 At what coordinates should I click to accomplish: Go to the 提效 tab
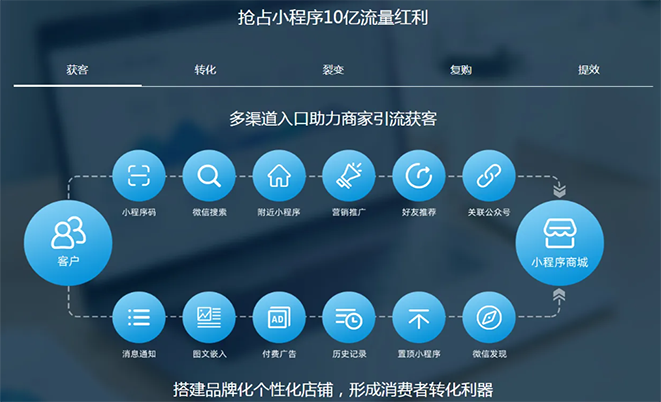(x=588, y=70)
